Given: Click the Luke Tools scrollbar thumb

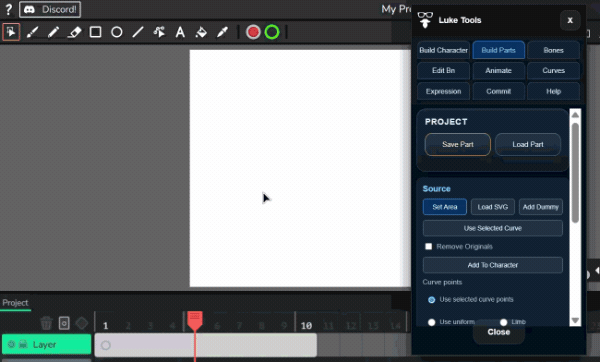Looking at the screenshot, I should tap(575, 173).
